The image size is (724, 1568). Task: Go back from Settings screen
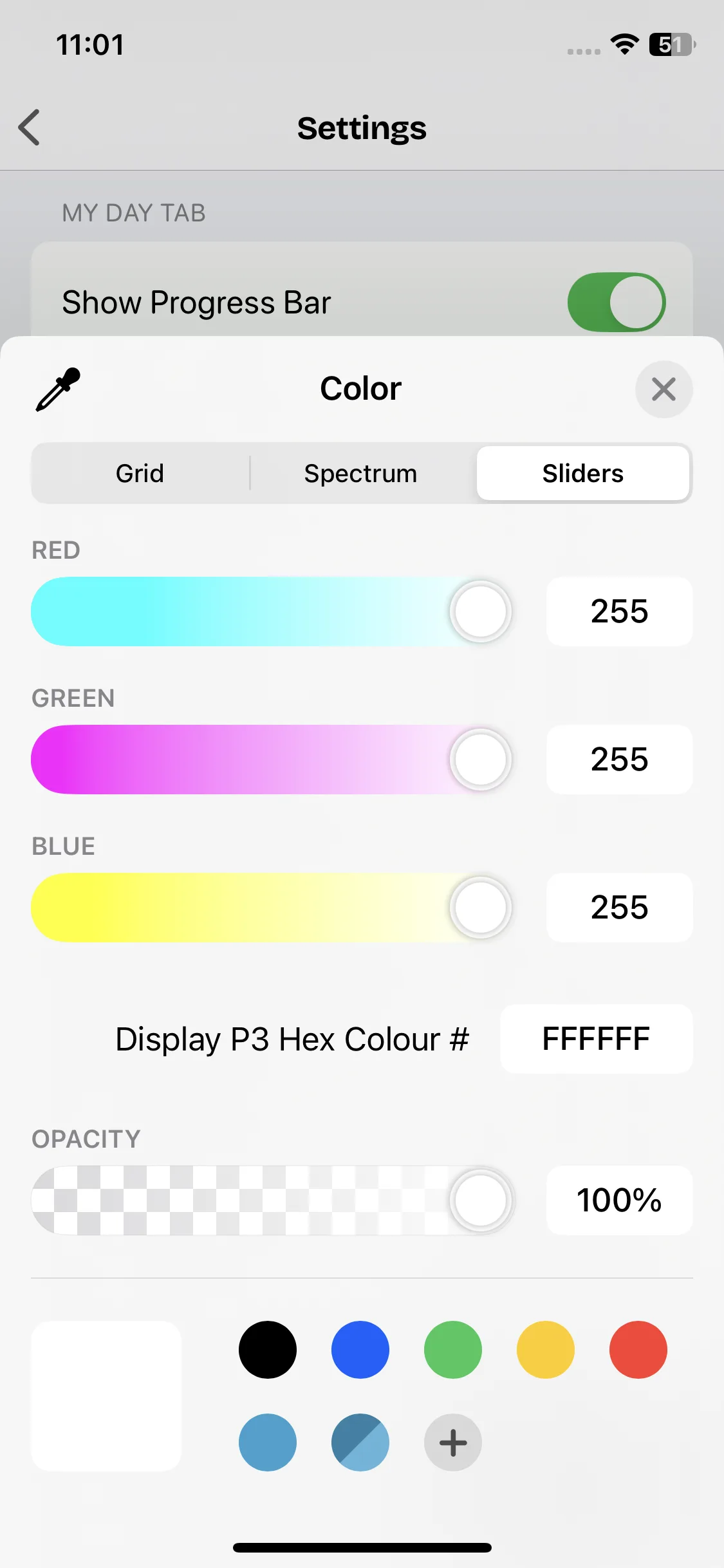point(30,127)
